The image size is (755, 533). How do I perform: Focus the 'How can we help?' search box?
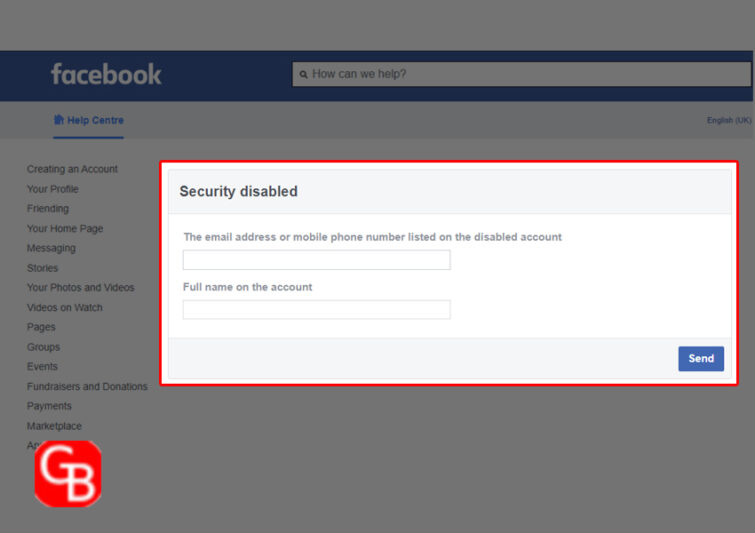[521, 74]
